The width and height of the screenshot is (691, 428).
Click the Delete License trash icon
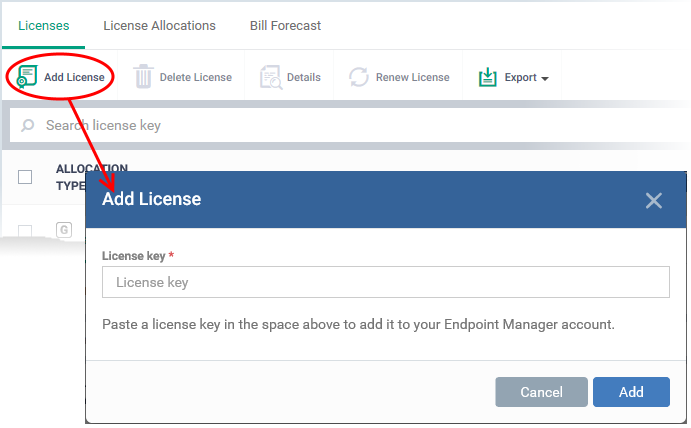point(143,77)
